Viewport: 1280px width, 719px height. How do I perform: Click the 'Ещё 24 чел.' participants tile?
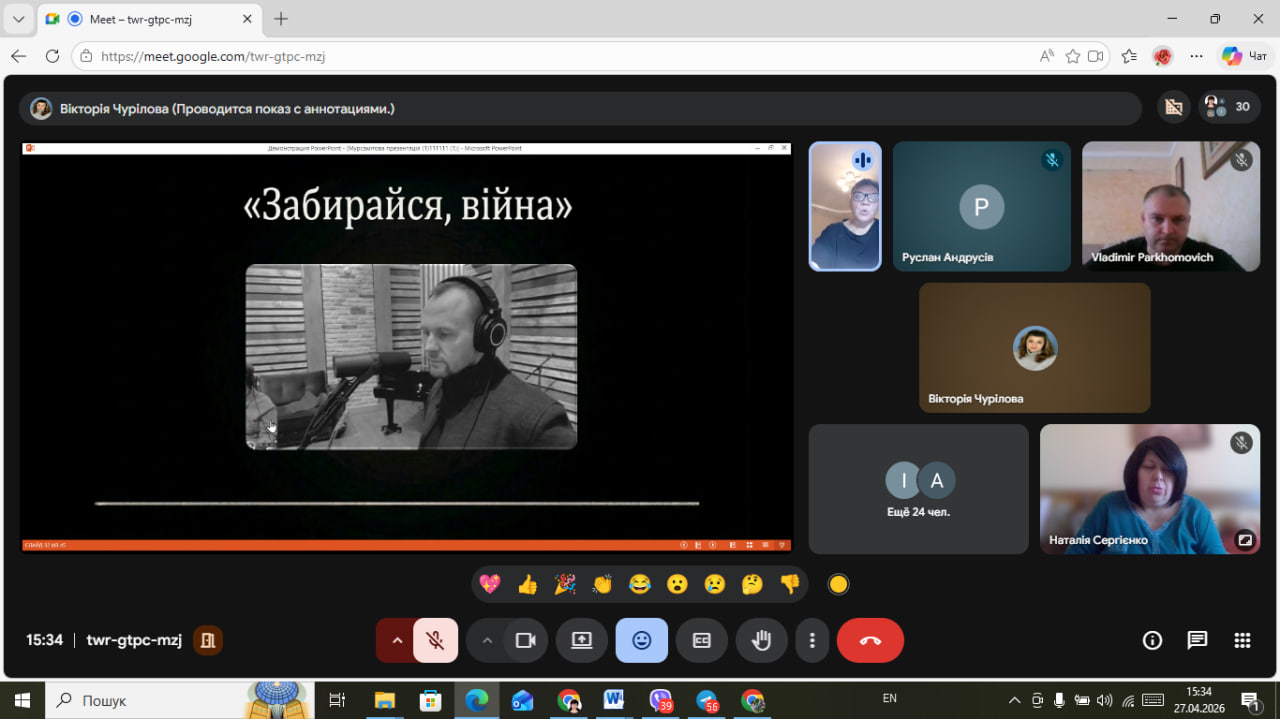918,489
